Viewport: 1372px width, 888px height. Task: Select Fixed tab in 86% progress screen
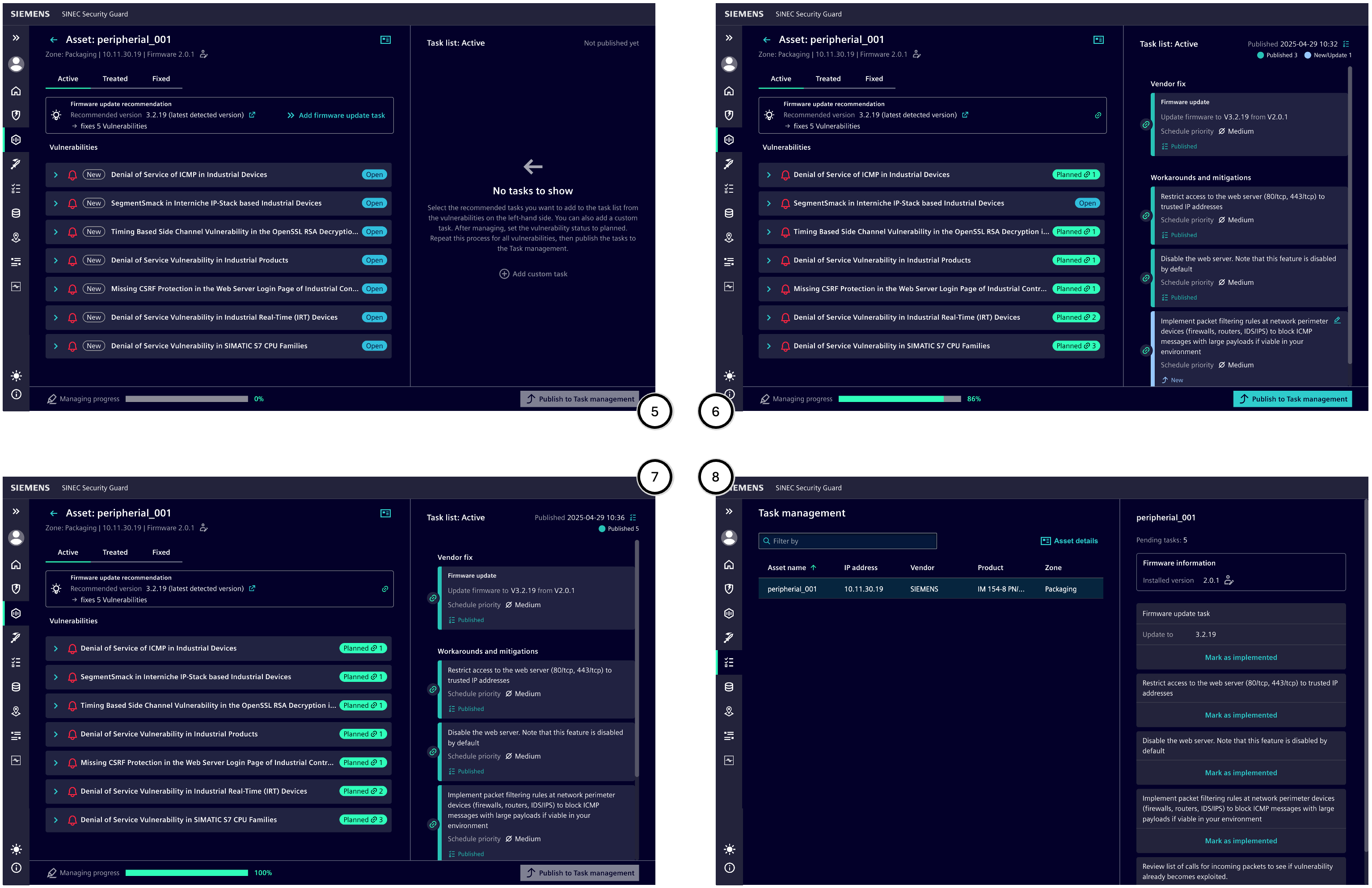(874, 79)
